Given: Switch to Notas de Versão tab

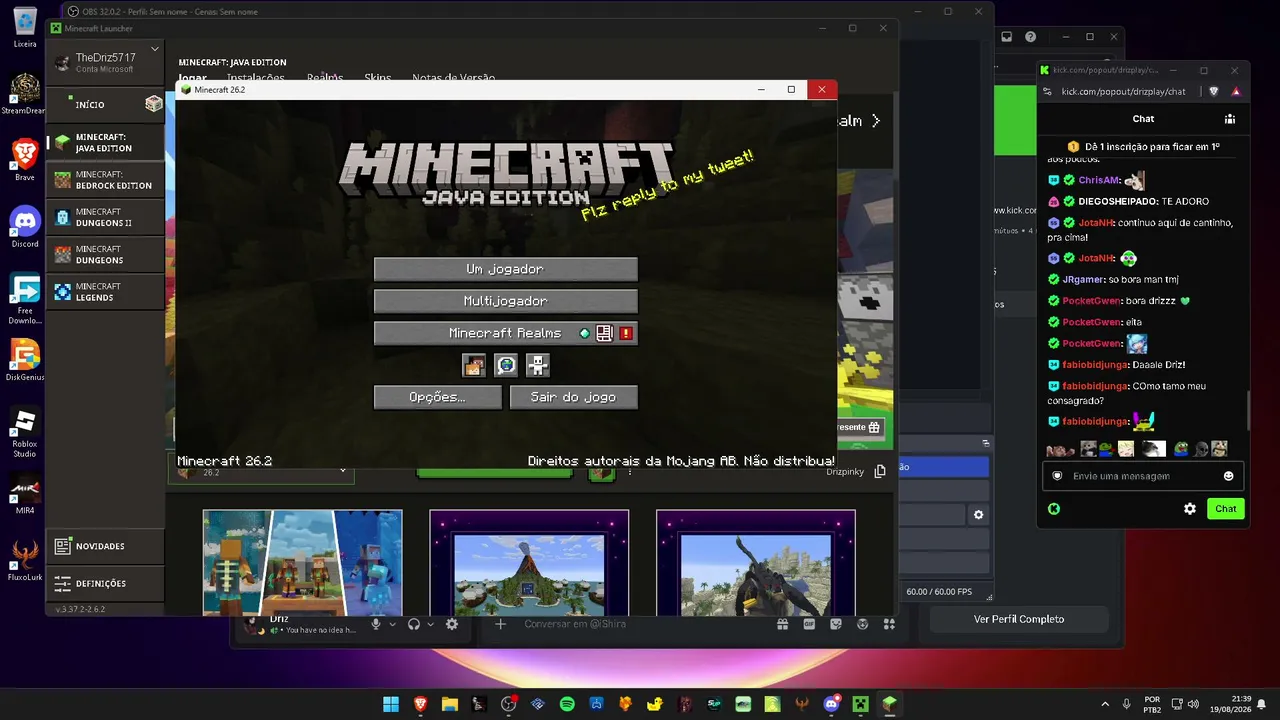Looking at the screenshot, I should pyautogui.click(x=453, y=78).
